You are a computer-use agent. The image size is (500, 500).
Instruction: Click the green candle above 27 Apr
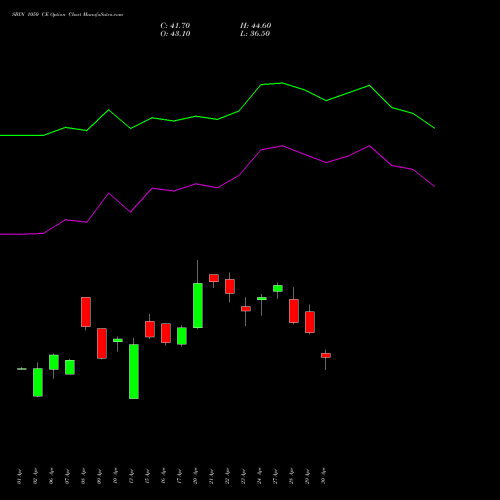coord(278,288)
